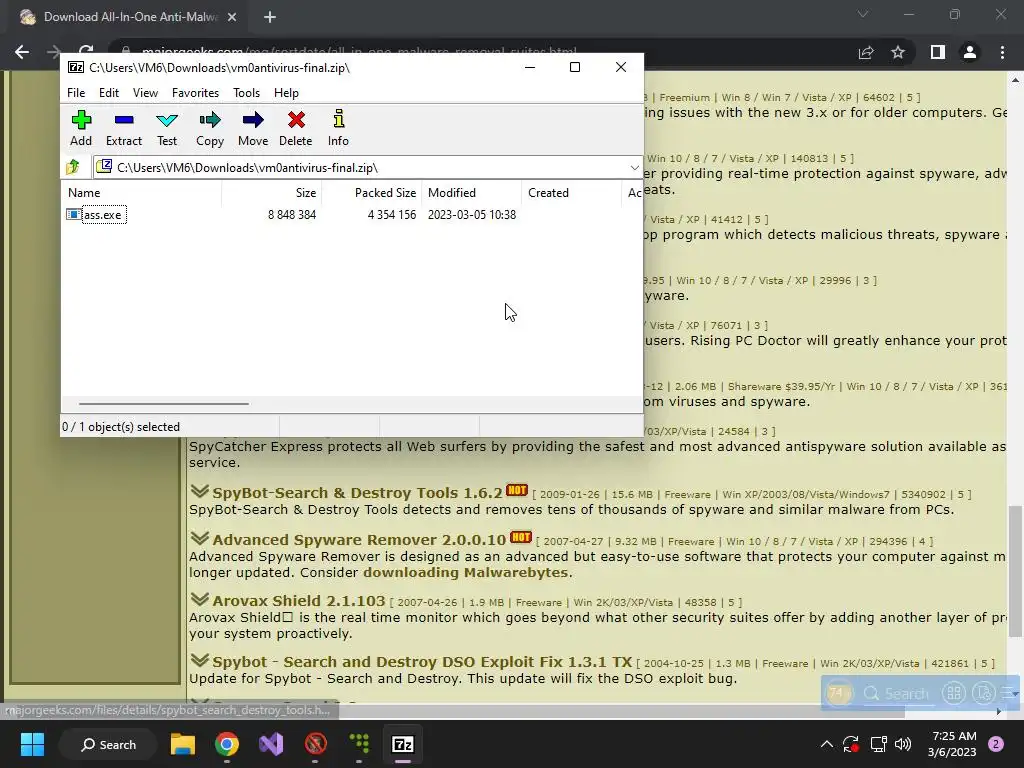Open the volume speaker icon

coord(903,744)
